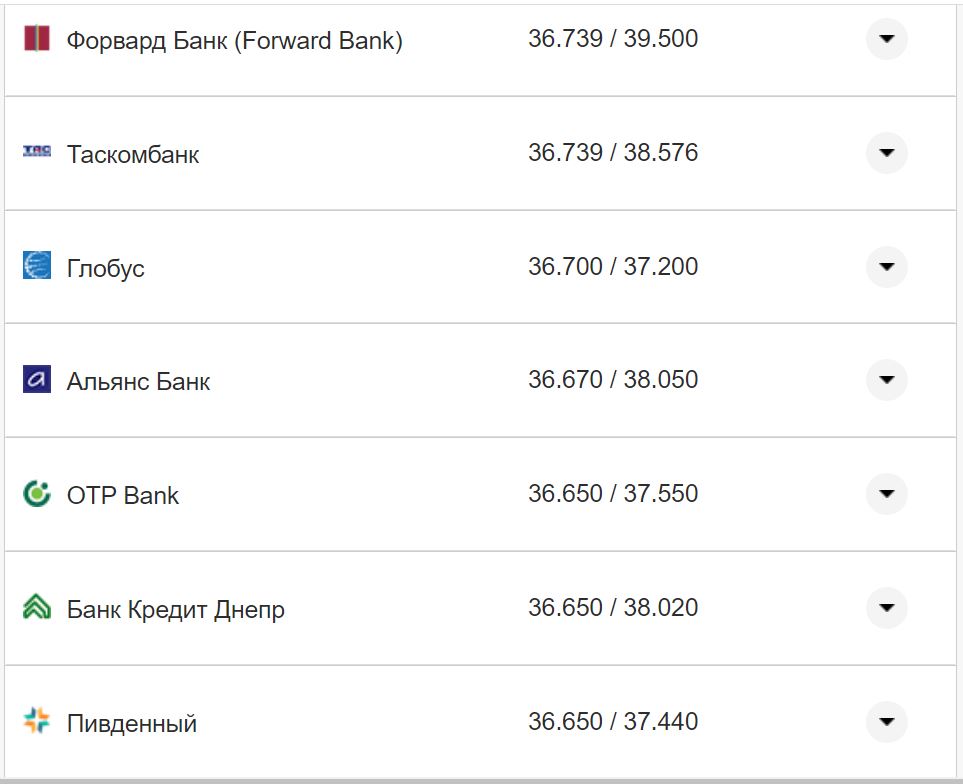Expand the Таскомбанк row details
Image resolution: width=963 pixels, height=784 pixels.
[x=886, y=153]
